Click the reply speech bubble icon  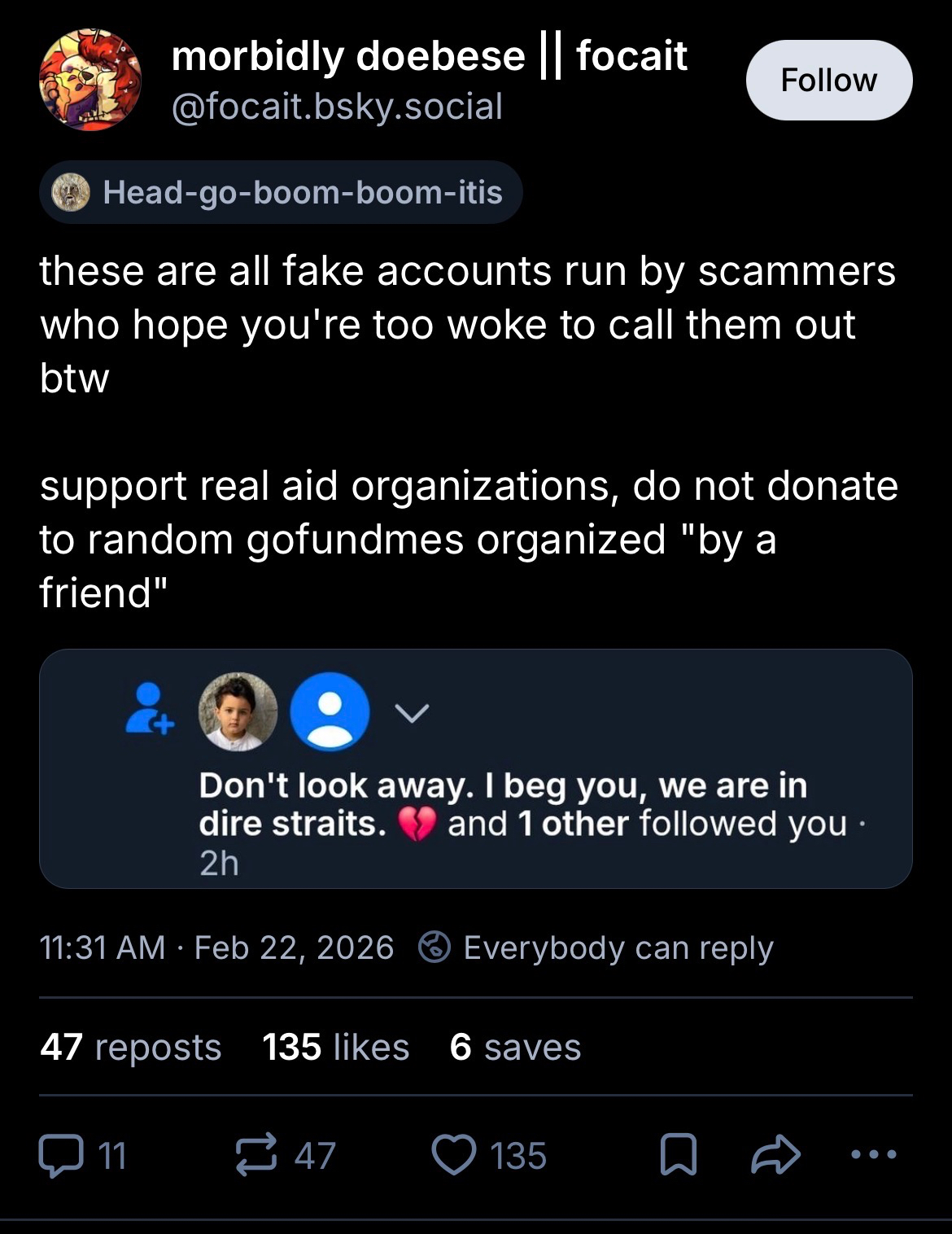62,1155
